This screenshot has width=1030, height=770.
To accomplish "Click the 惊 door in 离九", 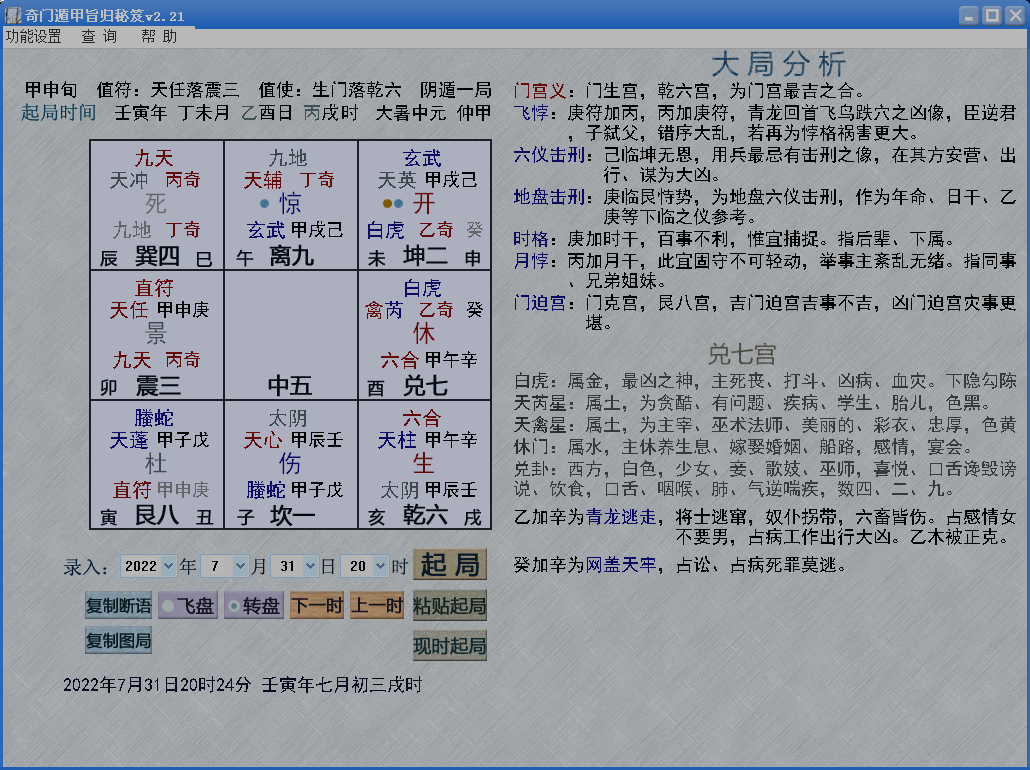I will (290, 204).
